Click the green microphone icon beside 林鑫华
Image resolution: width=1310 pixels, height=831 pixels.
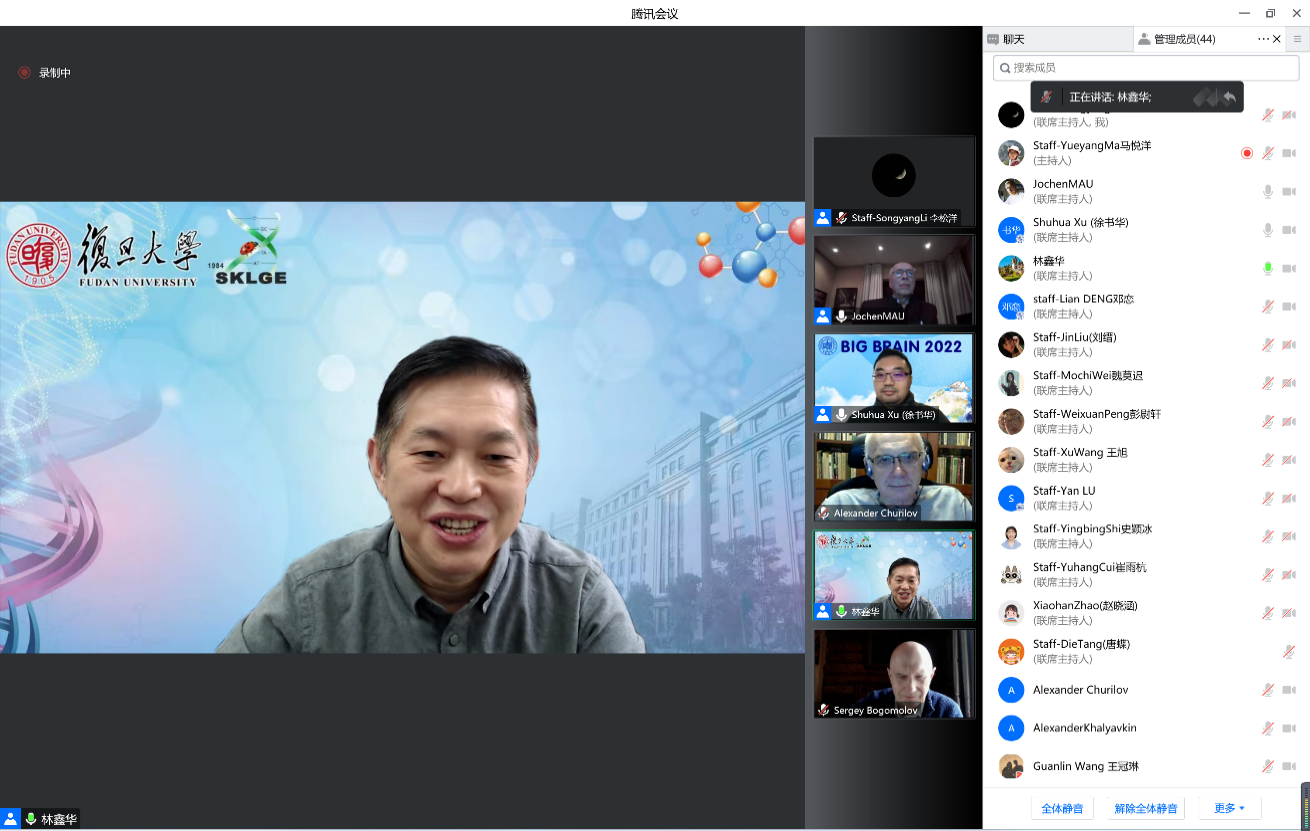pos(1268,268)
